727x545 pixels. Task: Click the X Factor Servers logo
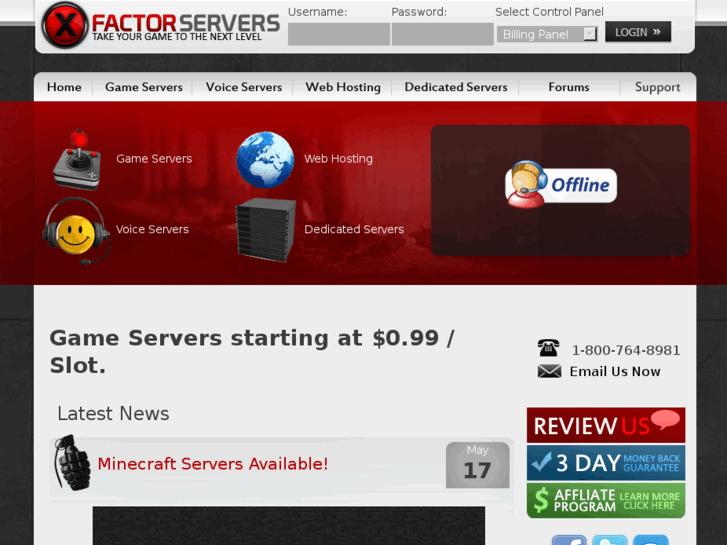pos(160,26)
